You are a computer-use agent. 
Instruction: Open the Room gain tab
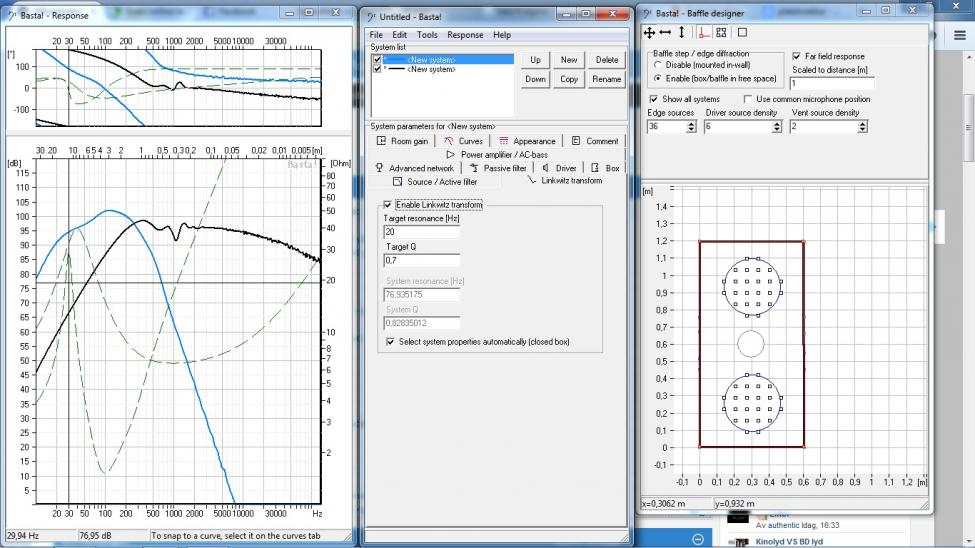click(x=402, y=141)
